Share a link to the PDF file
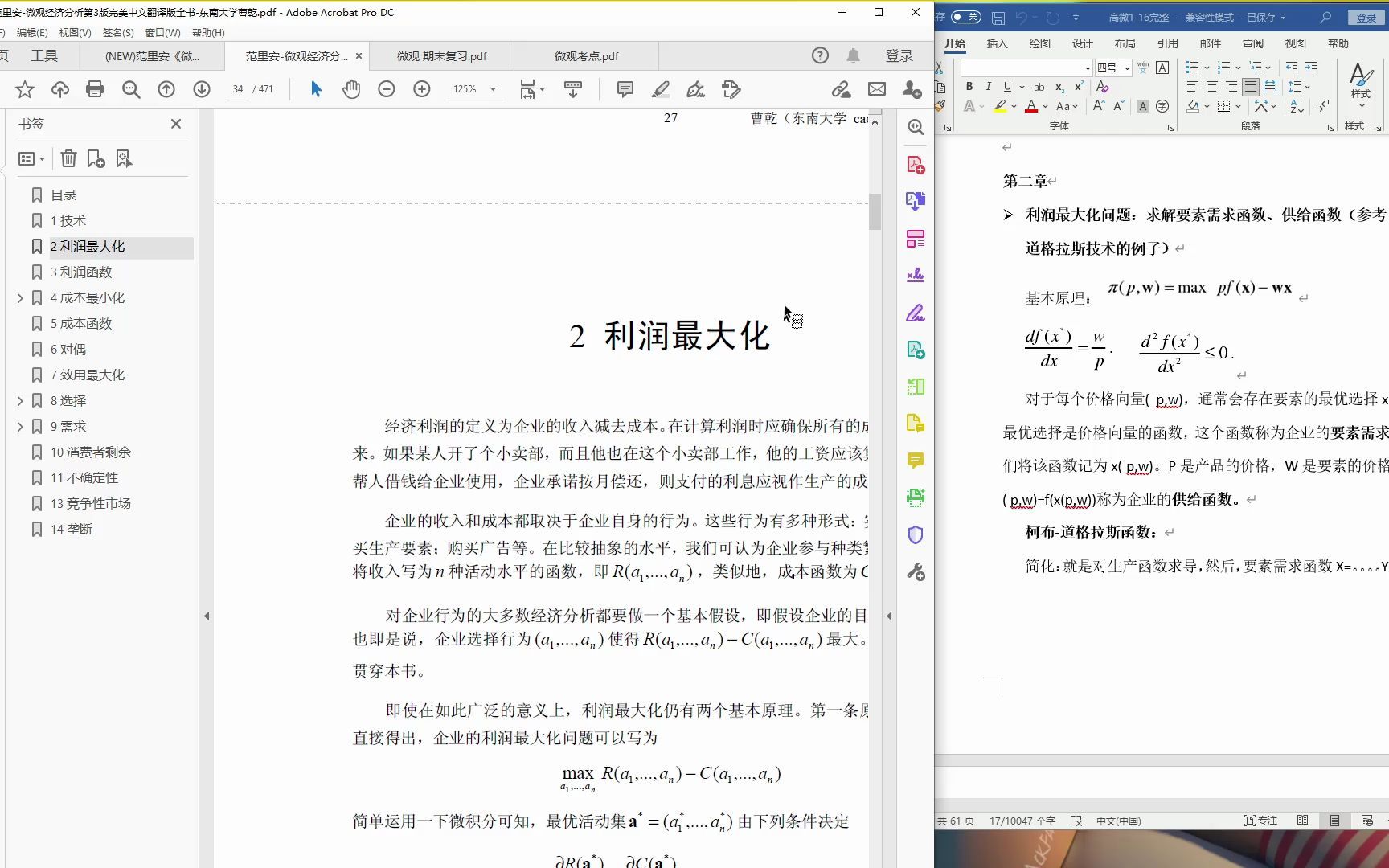The height and width of the screenshot is (868, 1389). click(842, 89)
